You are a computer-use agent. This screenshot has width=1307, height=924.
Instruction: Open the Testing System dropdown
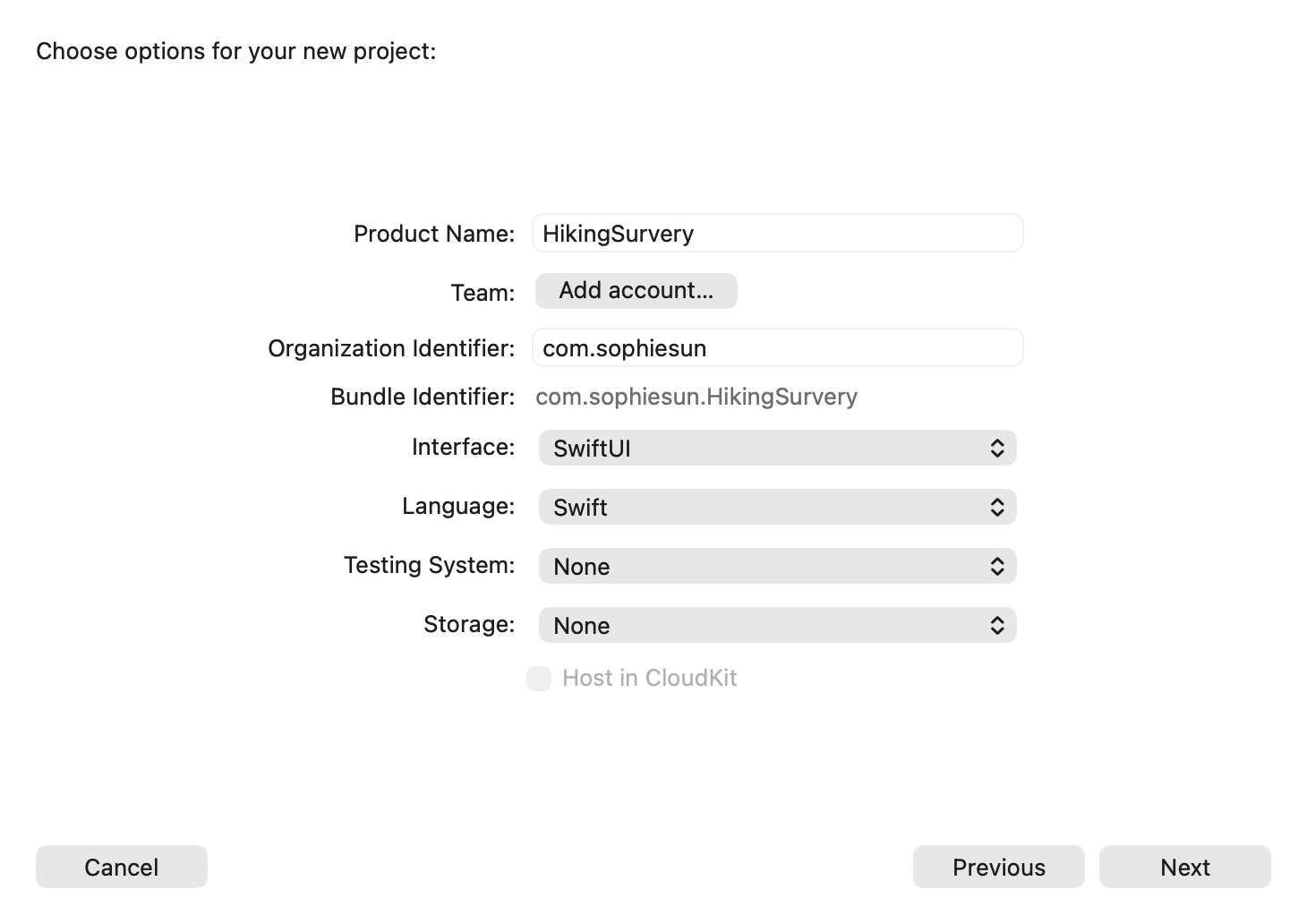(x=777, y=566)
